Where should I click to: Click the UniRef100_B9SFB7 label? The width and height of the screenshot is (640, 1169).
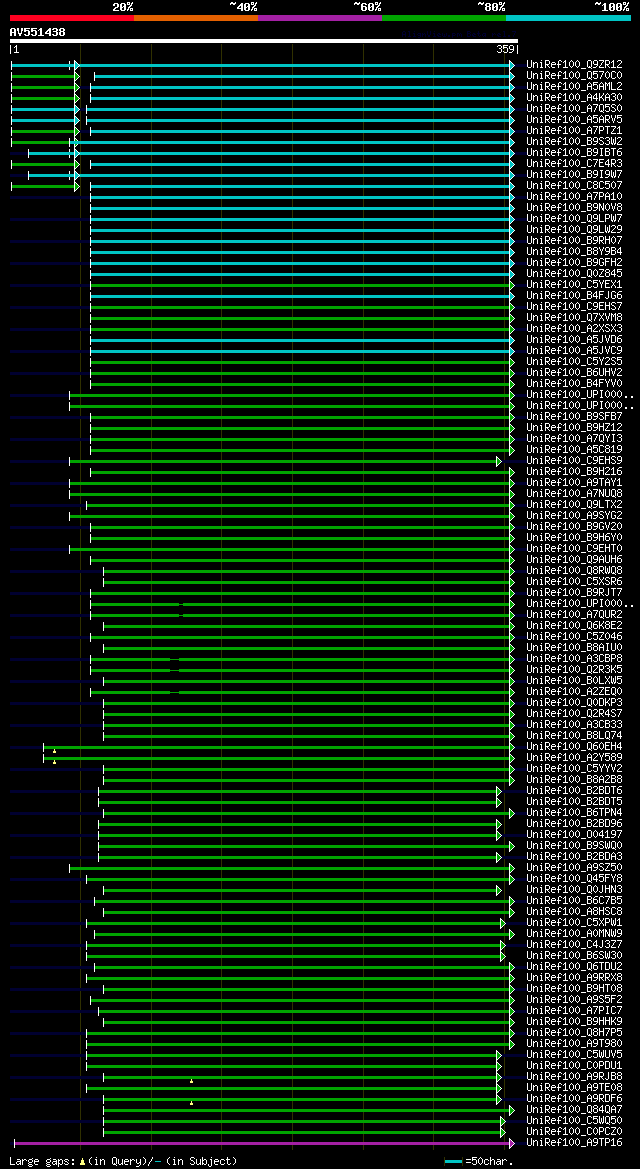pos(574,416)
